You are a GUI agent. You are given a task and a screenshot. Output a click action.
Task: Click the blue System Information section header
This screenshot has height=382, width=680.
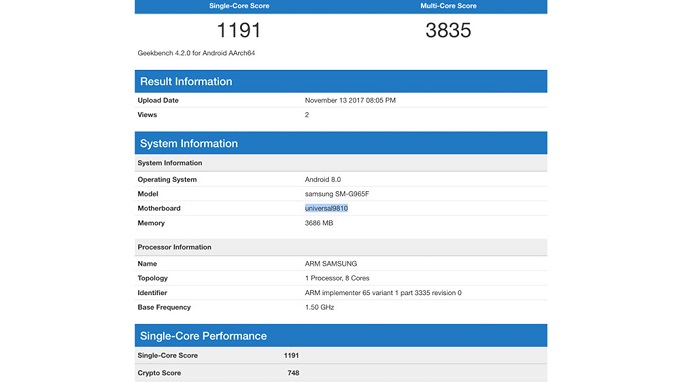(341, 143)
